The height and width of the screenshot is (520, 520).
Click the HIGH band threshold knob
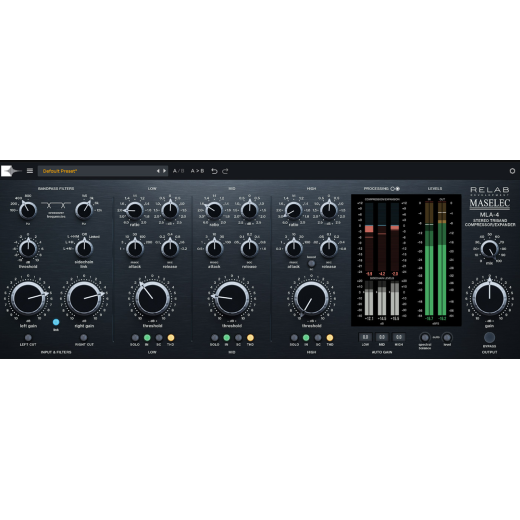click(311, 298)
